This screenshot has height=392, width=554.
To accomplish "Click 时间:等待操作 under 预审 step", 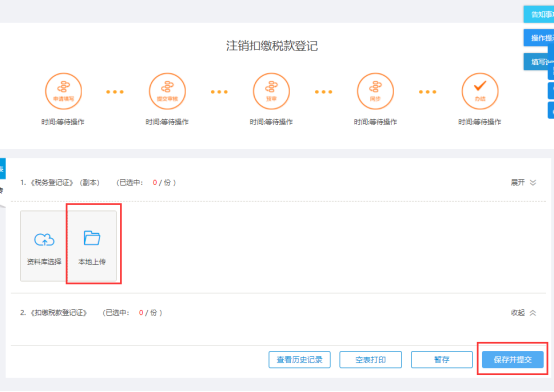I will (x=271, y=122).
